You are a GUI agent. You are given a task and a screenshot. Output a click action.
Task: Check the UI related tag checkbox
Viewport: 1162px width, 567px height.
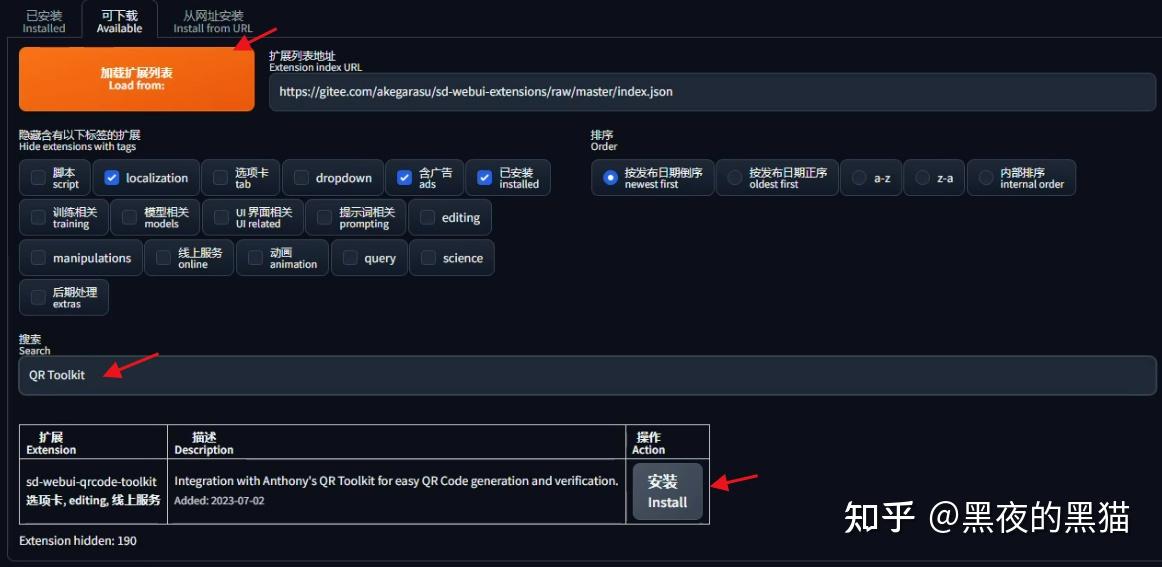(x=221, y=218)
